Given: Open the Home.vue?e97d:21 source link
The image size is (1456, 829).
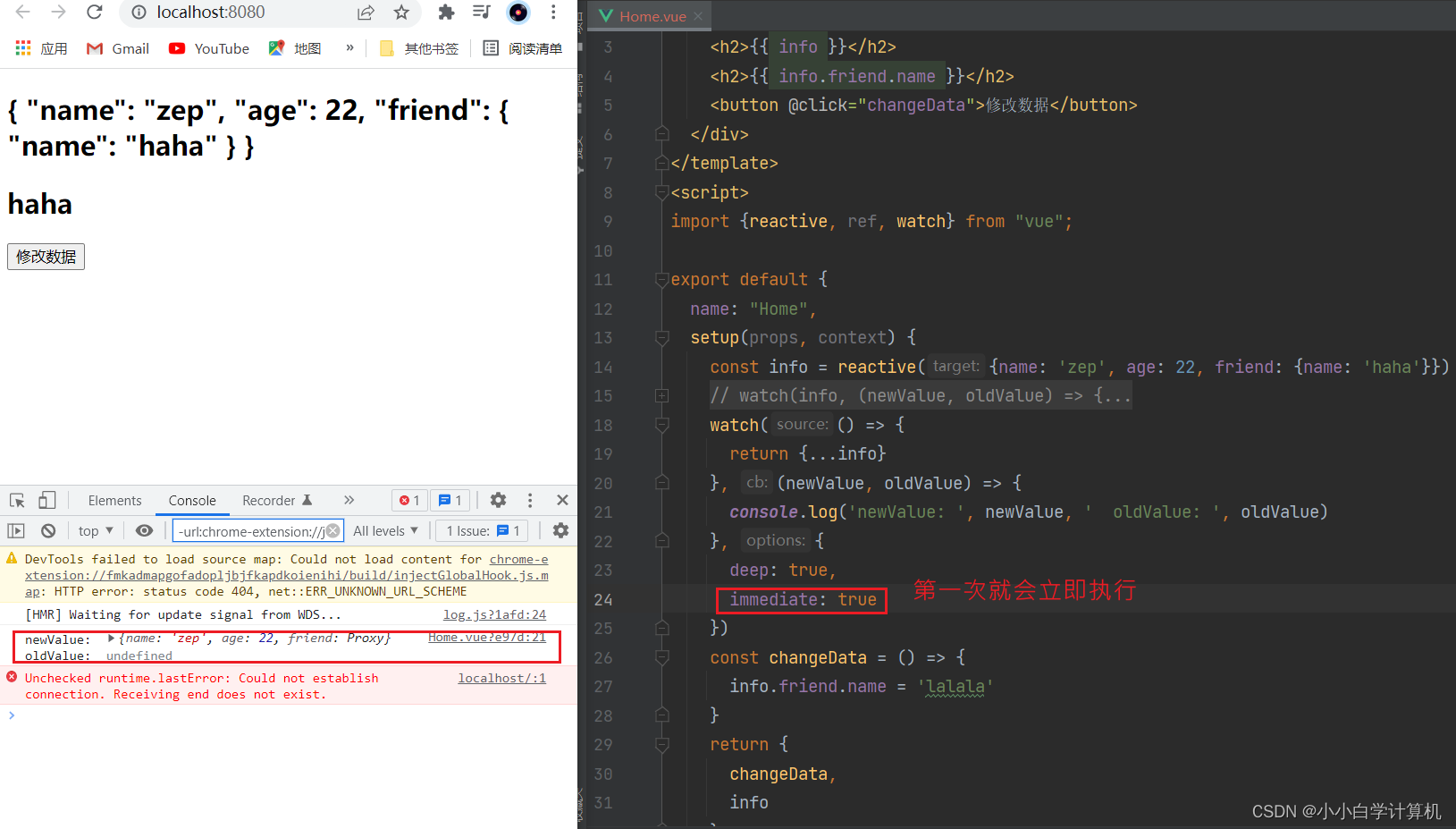Looking at the screenshot, I should 487,638.
